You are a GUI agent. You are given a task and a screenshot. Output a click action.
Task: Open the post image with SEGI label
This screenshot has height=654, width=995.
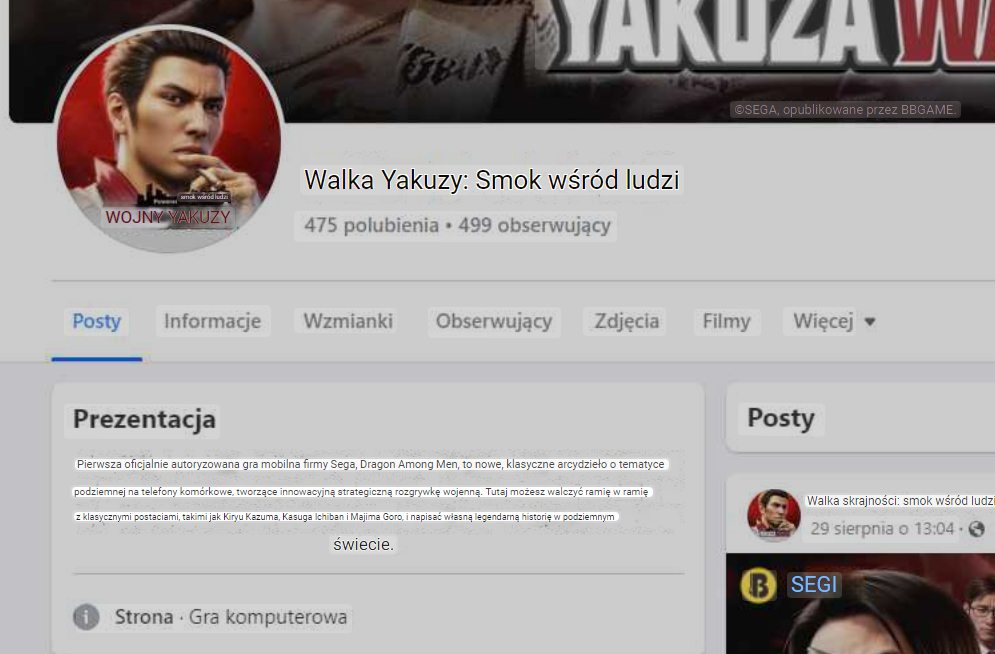click(860, 603)
